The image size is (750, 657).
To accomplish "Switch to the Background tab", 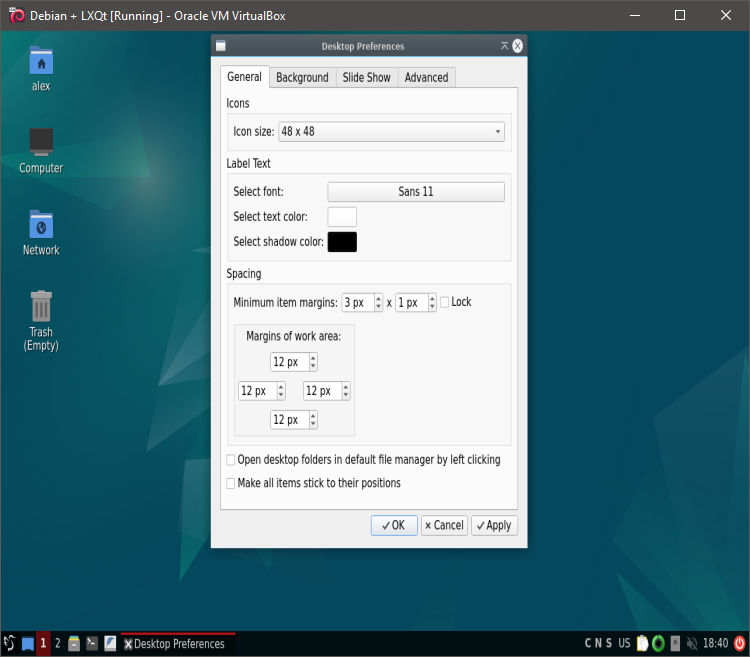I will [302, 77].
